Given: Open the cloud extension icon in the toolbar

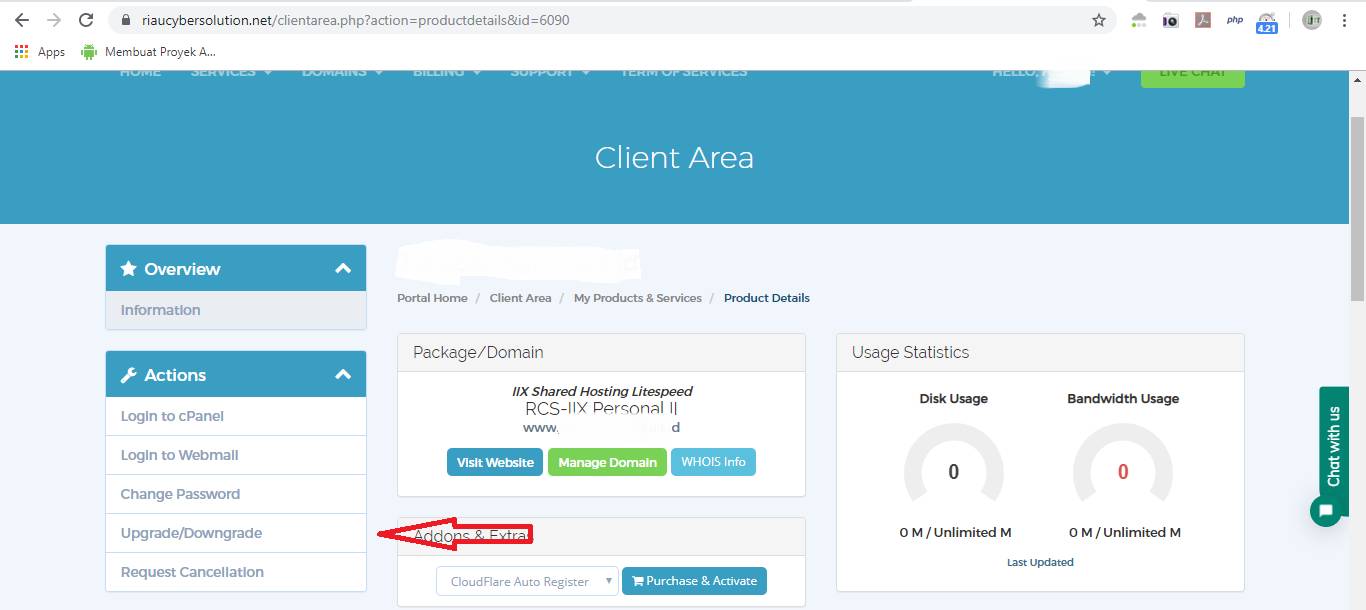Looking at the screenshot, I should 1139,20.
